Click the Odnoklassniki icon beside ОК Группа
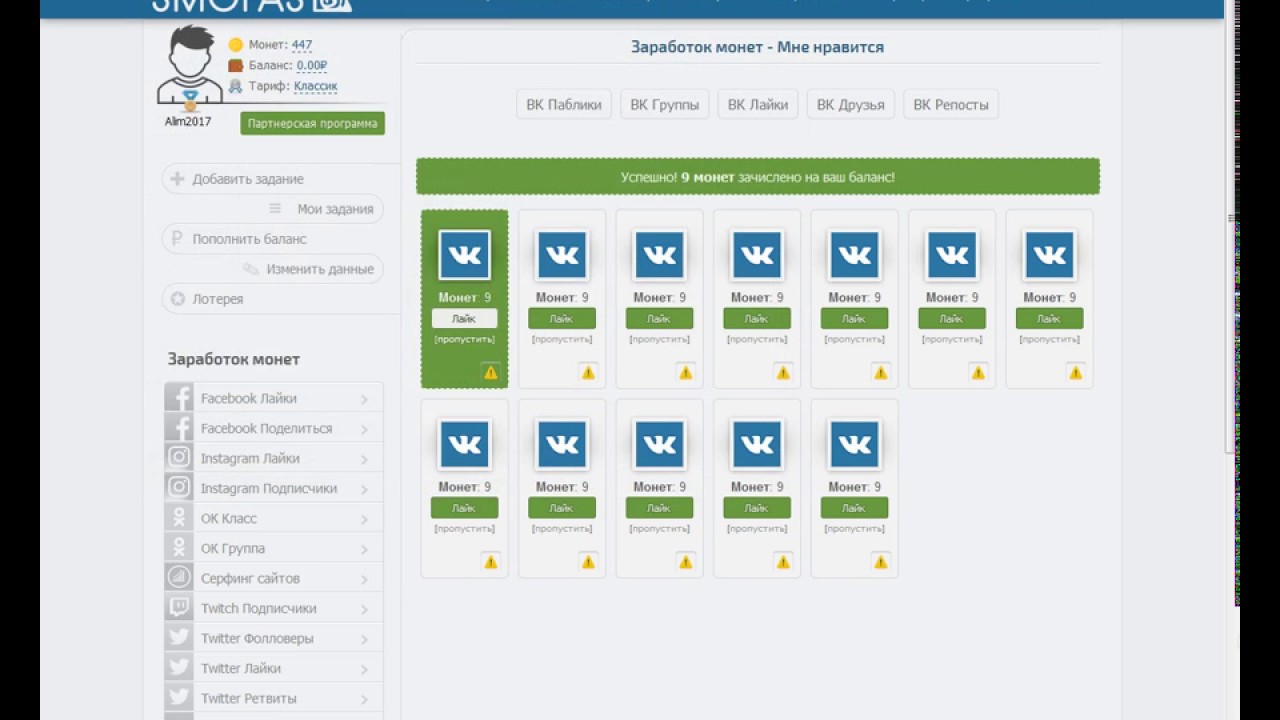Image resolution: width=1280 pixels, height=720 pixels. pos(179,548)
